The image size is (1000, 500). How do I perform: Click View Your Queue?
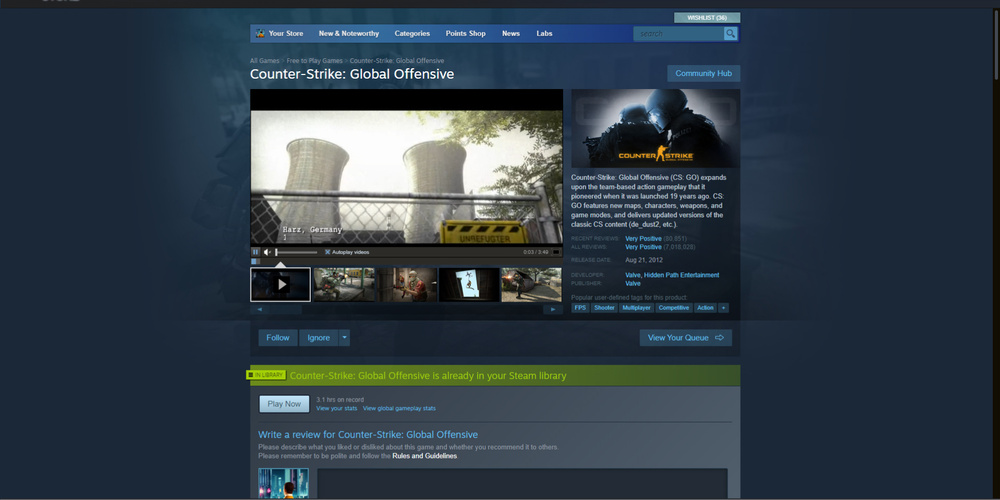coord(686,338)
